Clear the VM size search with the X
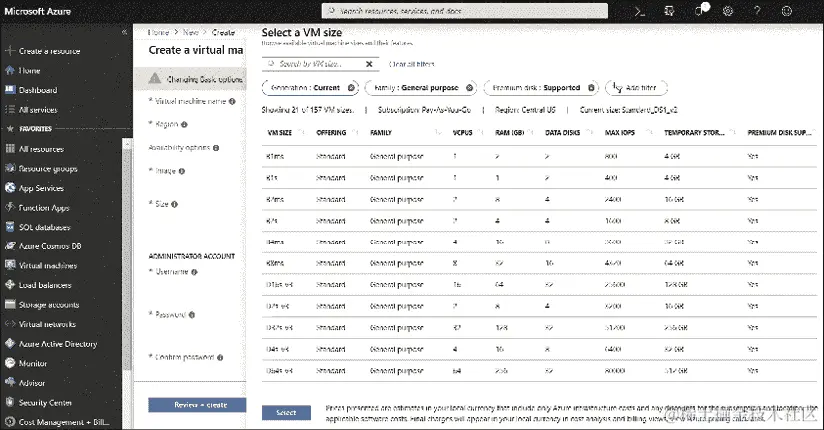This screenshot has height=430, width=824. 369,64
